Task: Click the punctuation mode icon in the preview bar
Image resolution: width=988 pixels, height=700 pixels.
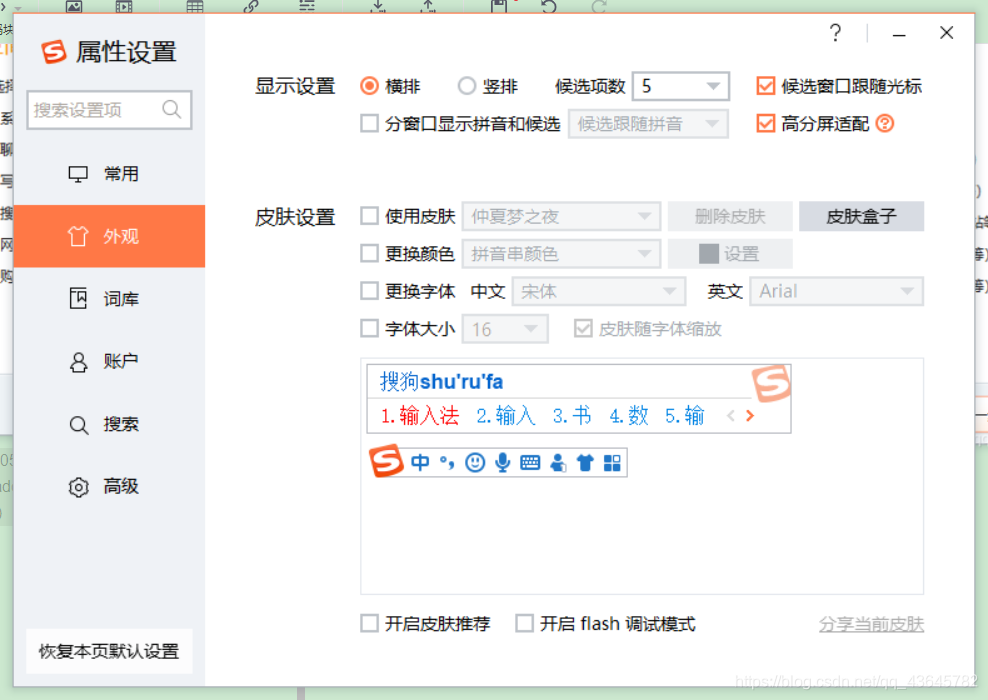Action: 447,462
